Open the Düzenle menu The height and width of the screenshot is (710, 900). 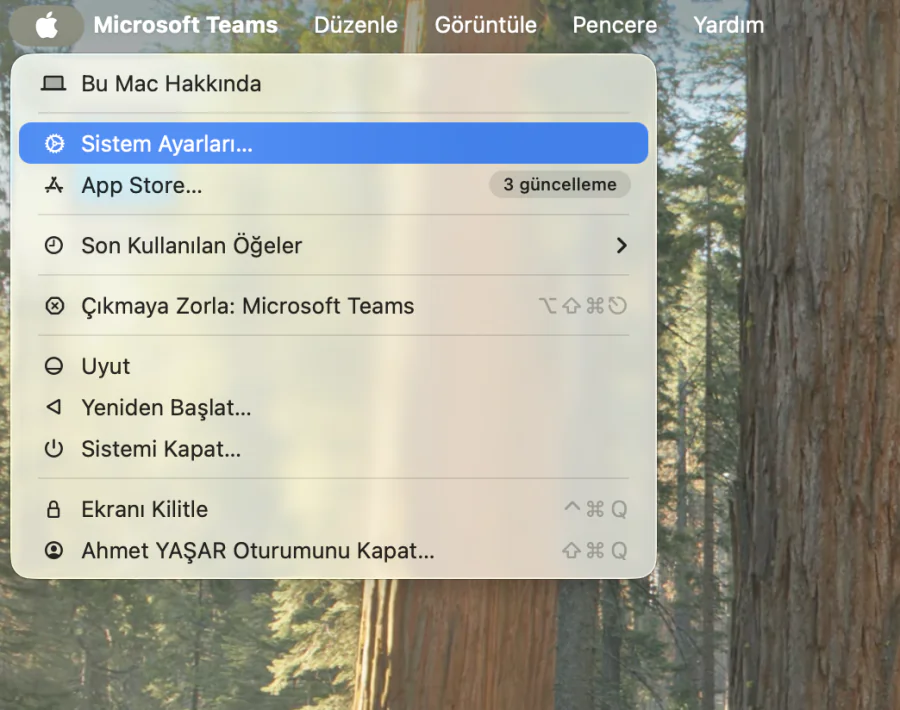click(355, 24)
